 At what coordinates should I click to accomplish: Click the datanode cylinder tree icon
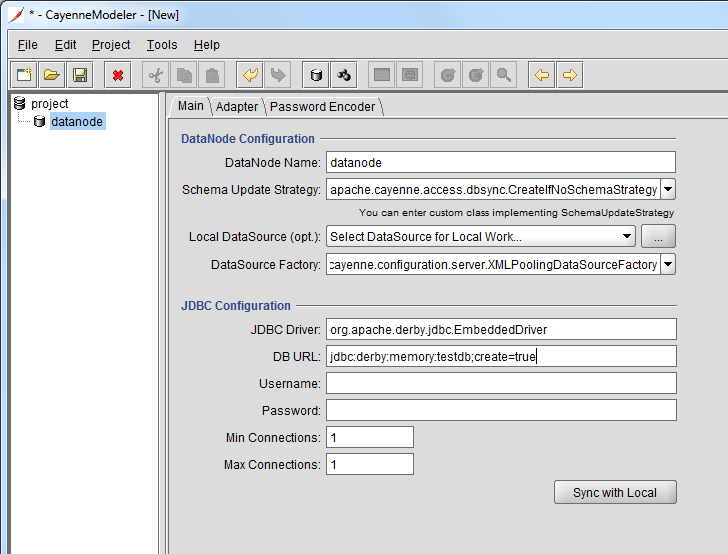[39, 122]
